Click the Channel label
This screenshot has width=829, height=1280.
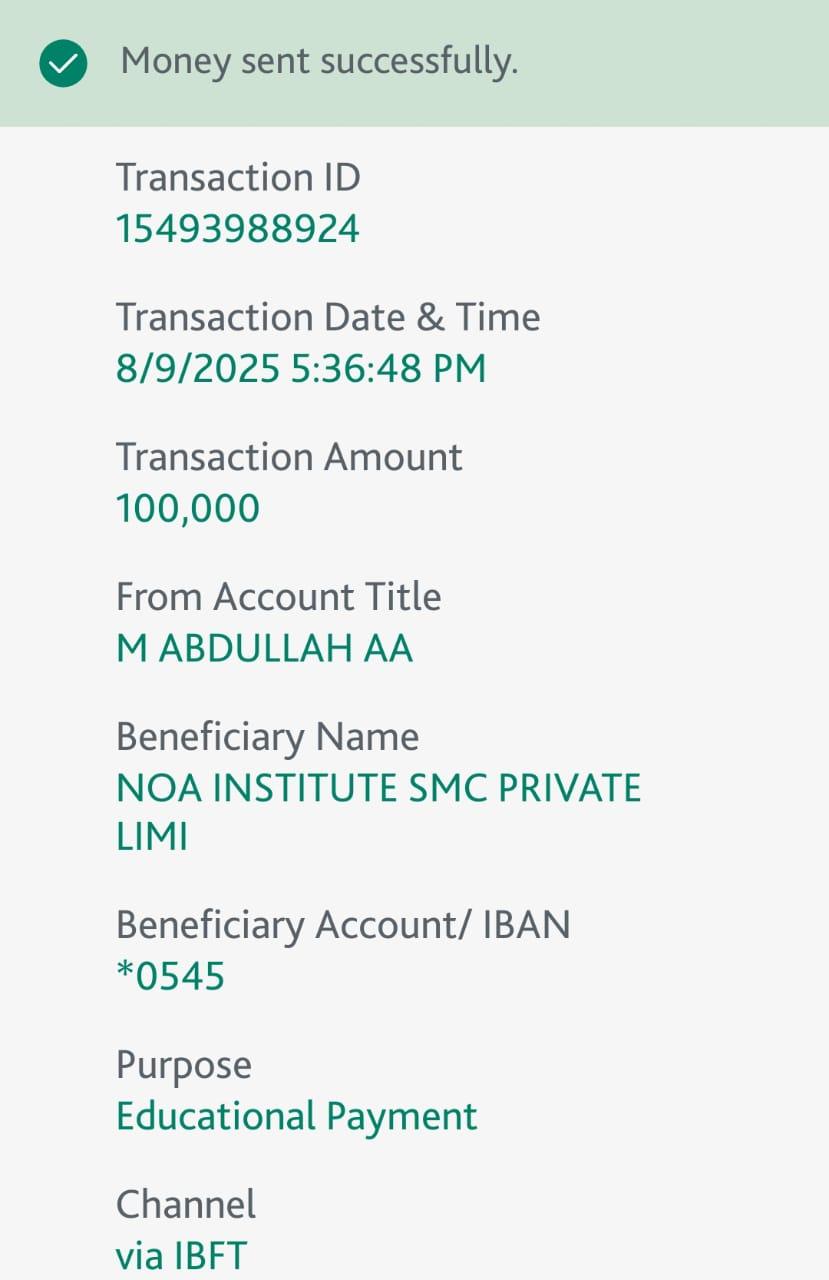click(186, 1205)
